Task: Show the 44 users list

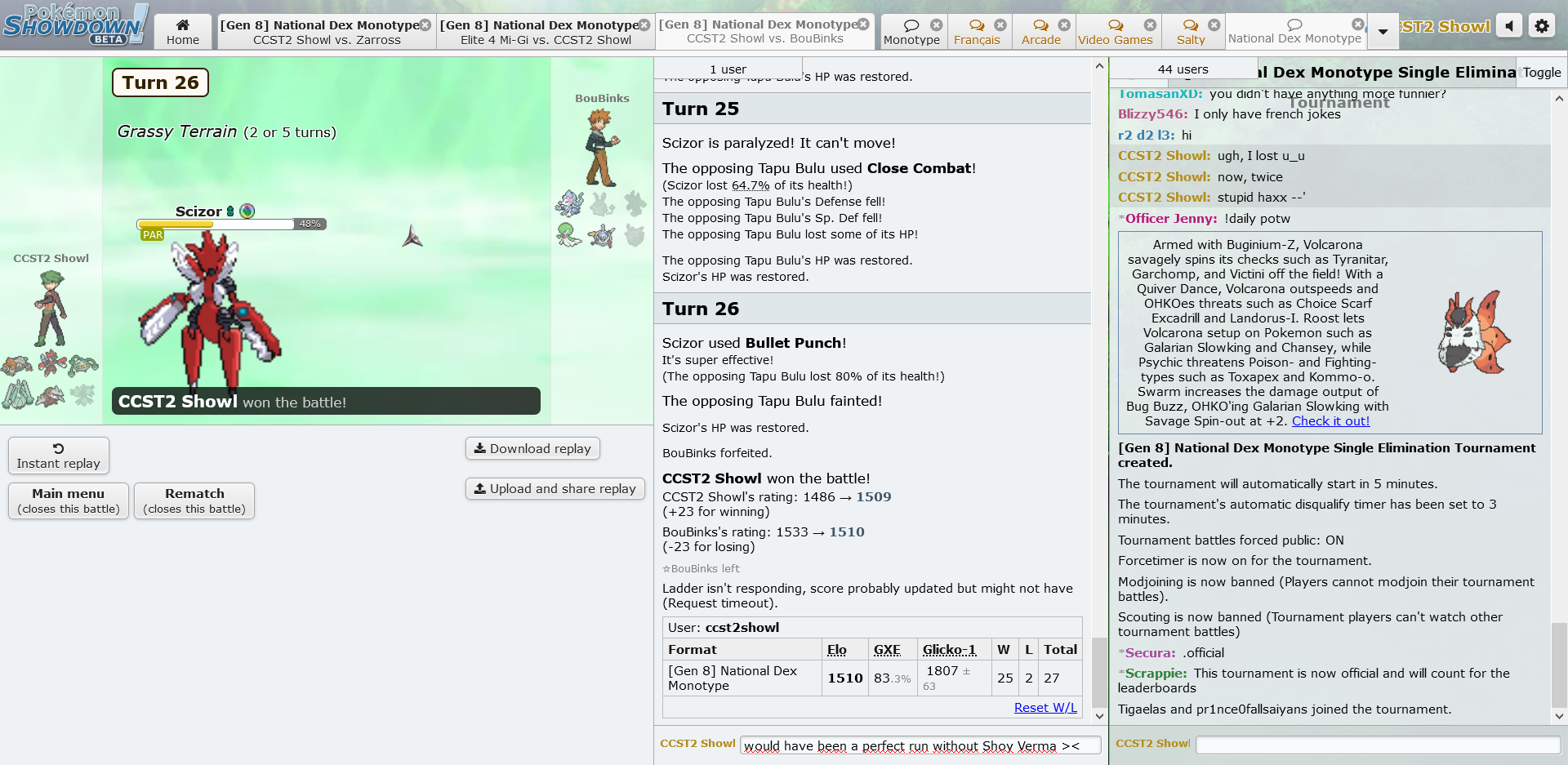Action: [x=1183, y=69]
